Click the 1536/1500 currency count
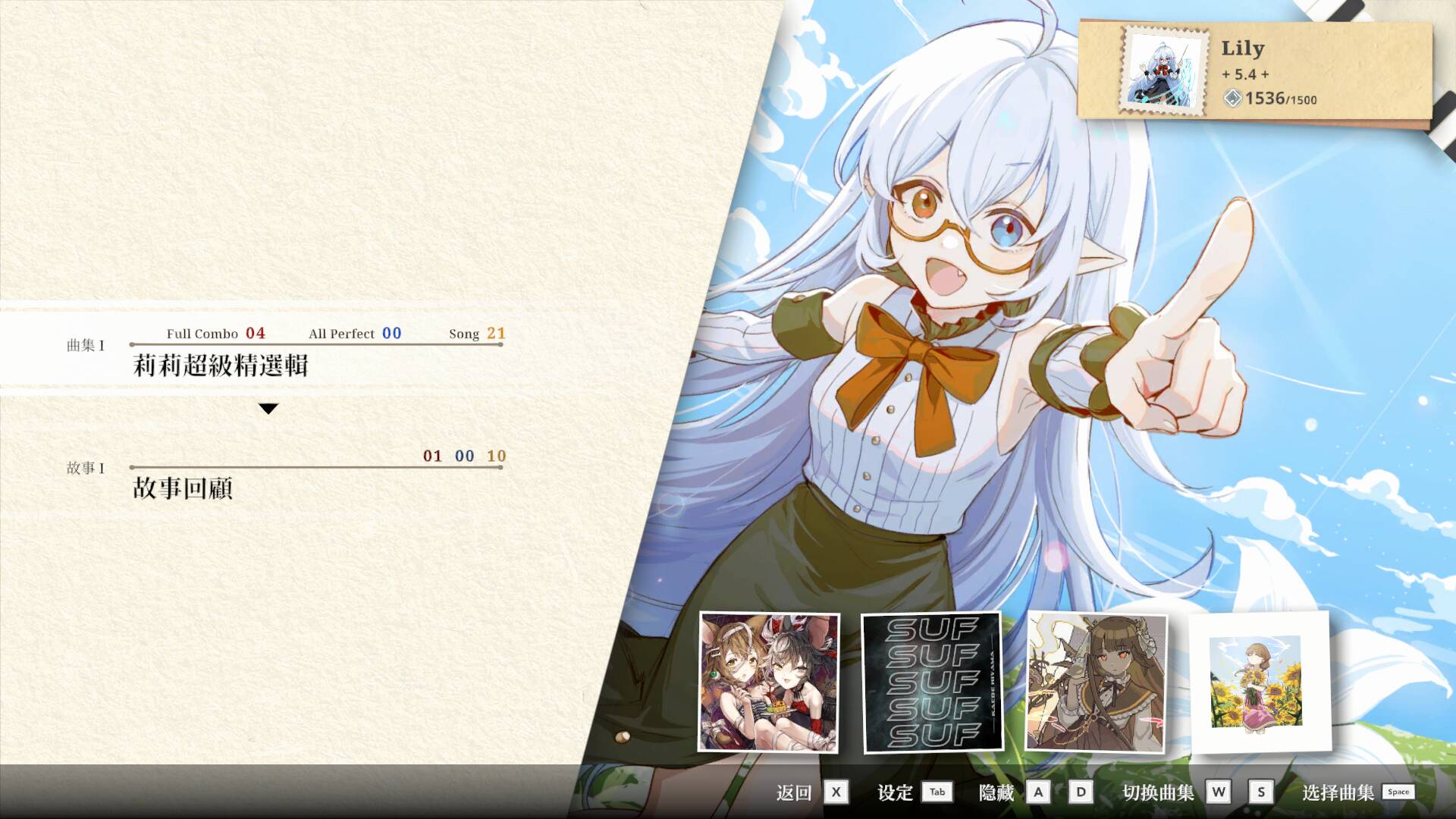The height and width of the screenshot is (819, 1456). (x=1281, y=99)
